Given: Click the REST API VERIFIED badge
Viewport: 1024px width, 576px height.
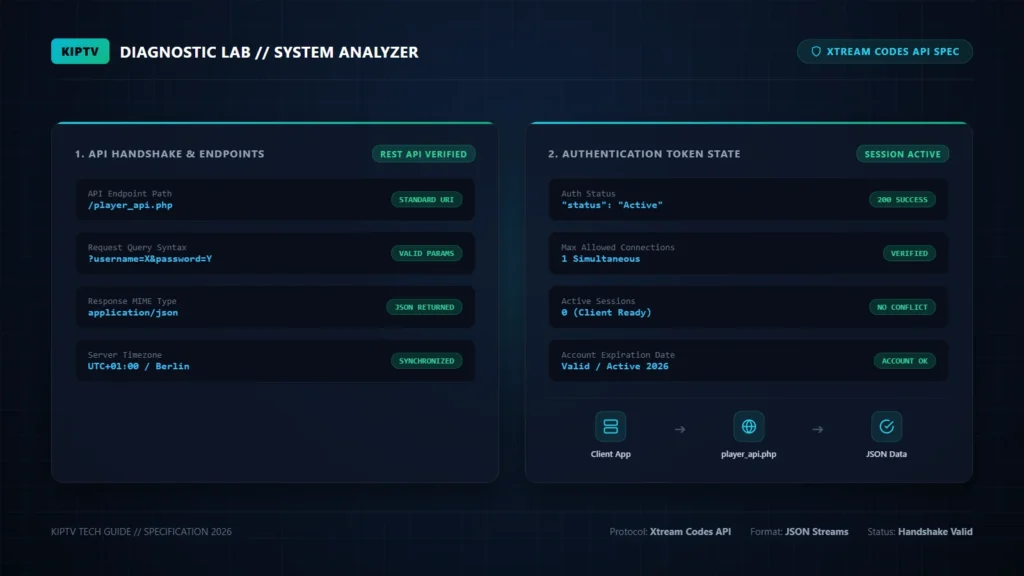Looking at the screenshot, I should click(424, 154).
